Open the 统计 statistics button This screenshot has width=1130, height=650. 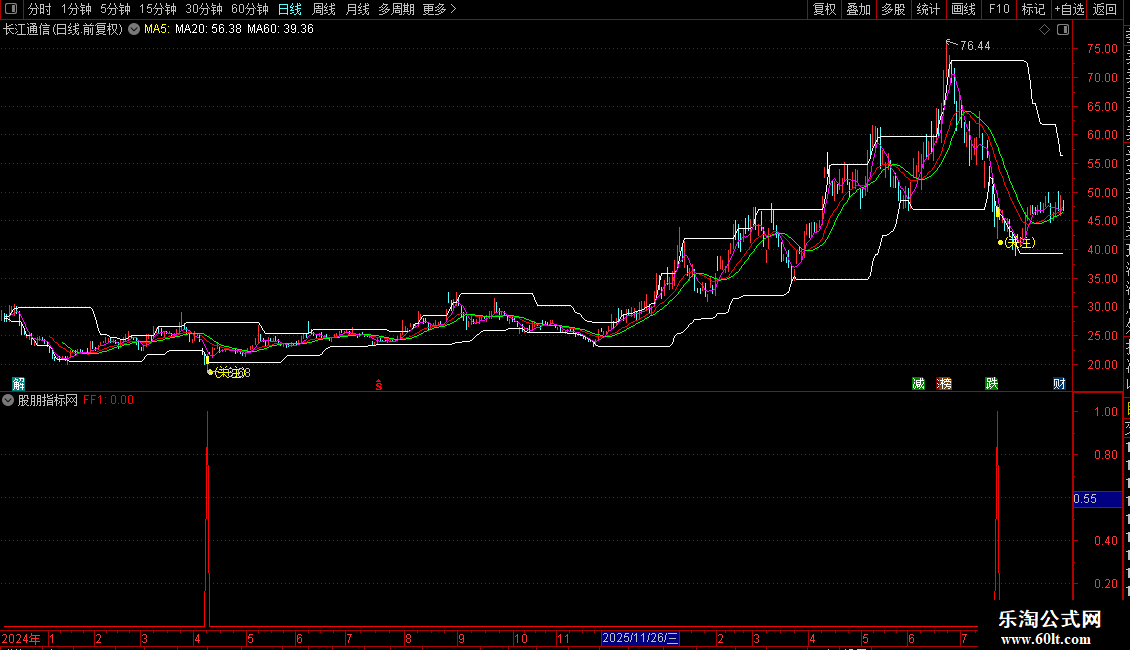click(x=927, y=9)
